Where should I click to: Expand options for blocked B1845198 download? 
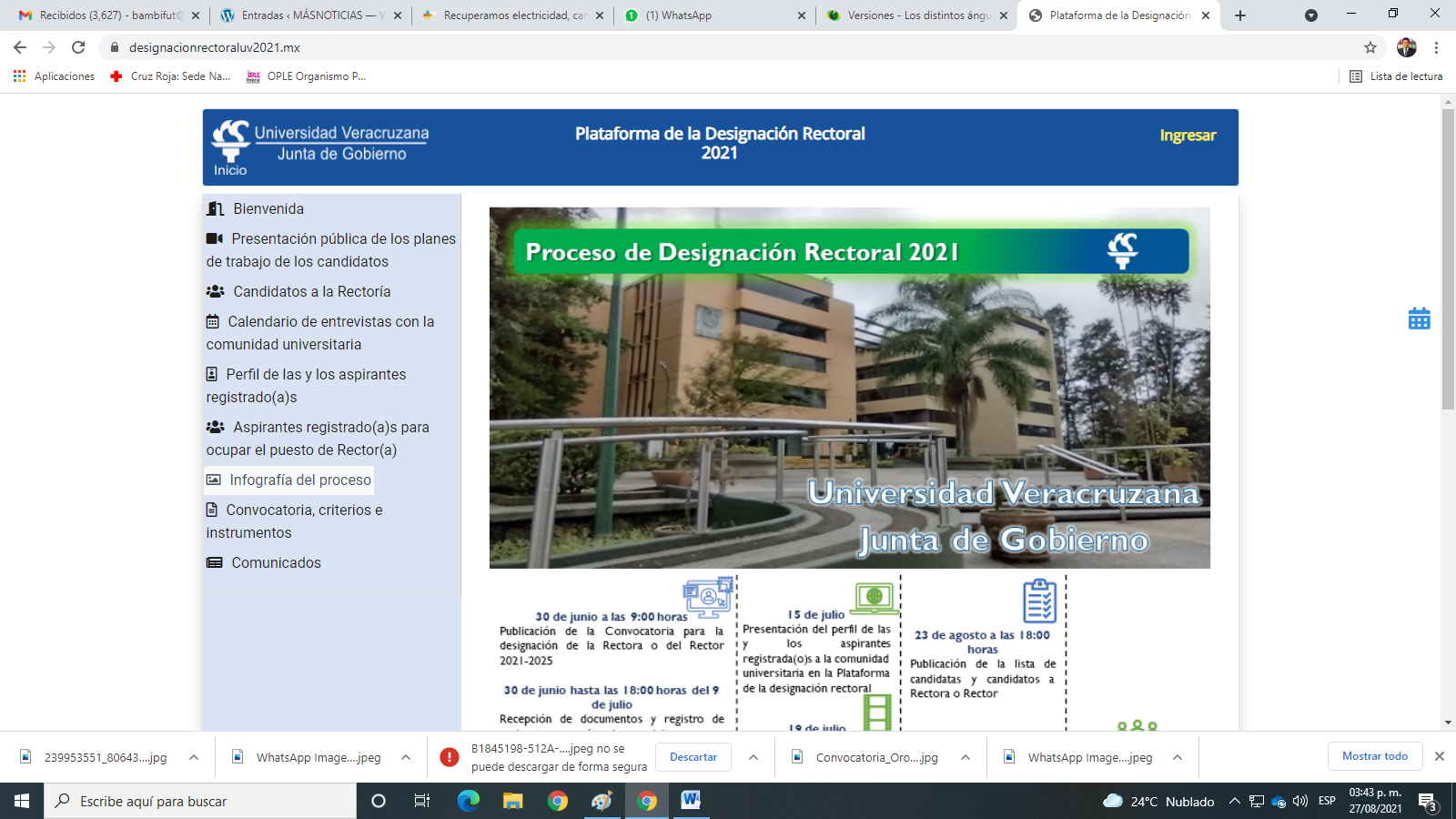click(x=753, y=757)
